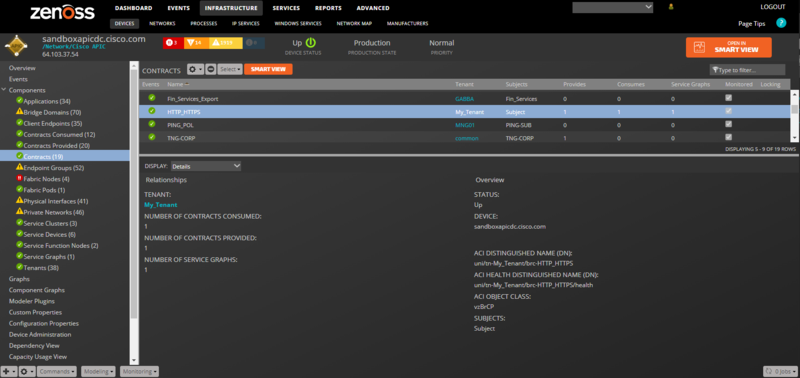
Task: Open the Reports menu
Action: point(328,8)
